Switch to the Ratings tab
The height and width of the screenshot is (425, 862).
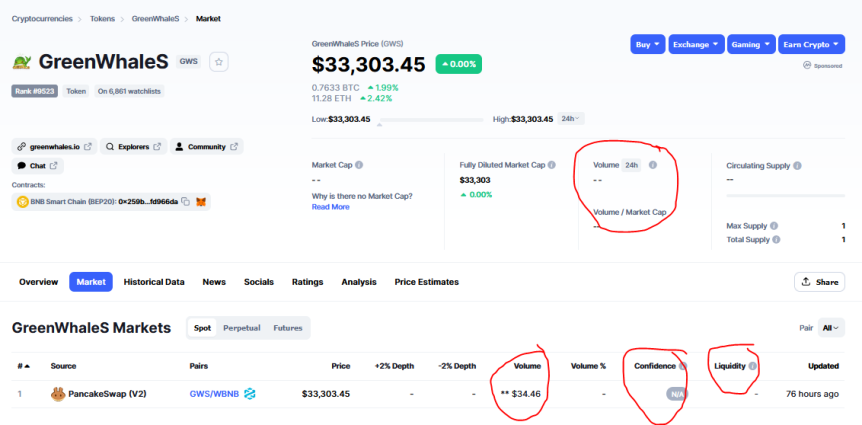(307, 282)
